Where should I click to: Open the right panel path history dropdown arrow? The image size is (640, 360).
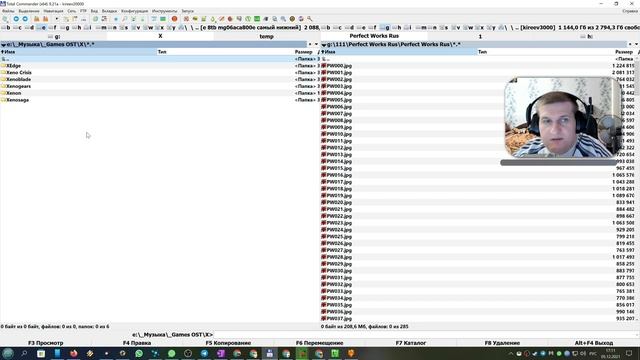click(x=636, y=44)
